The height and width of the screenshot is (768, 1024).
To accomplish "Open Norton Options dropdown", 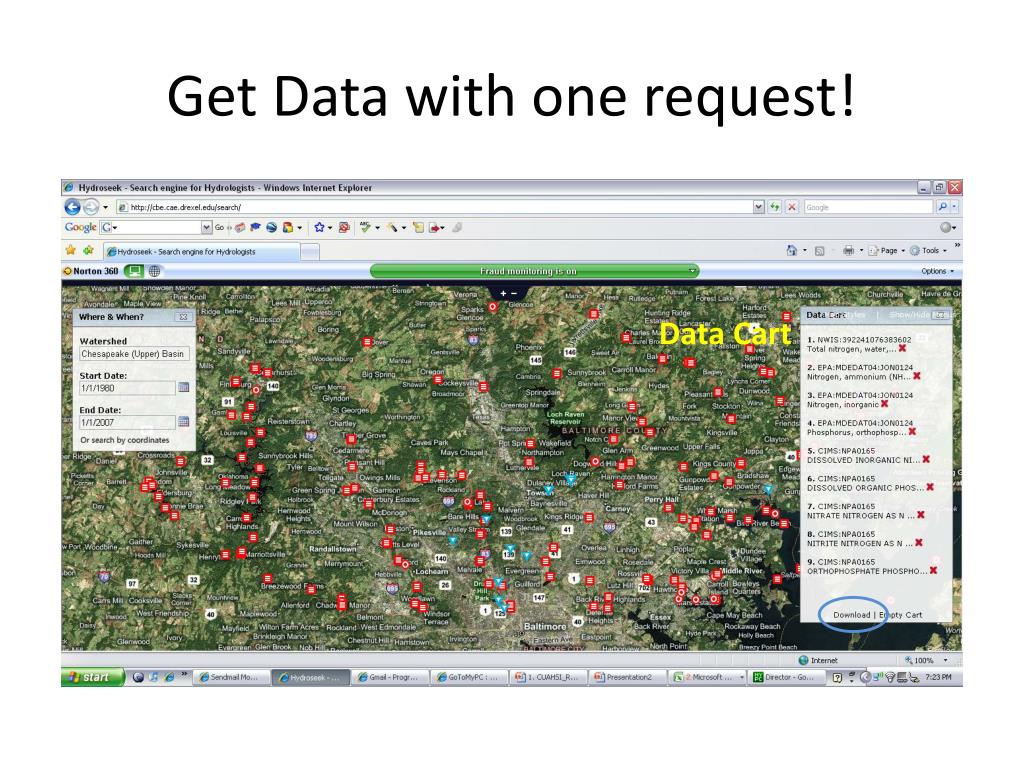I will (x=937, y=271).
